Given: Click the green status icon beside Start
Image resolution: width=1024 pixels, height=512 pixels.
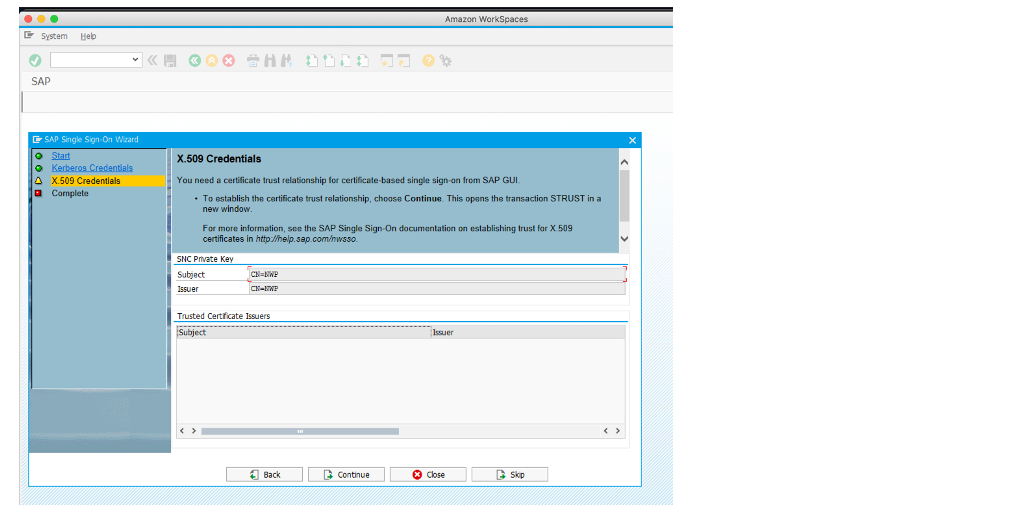Looking at the screenshot, I should tap(39, 156).
